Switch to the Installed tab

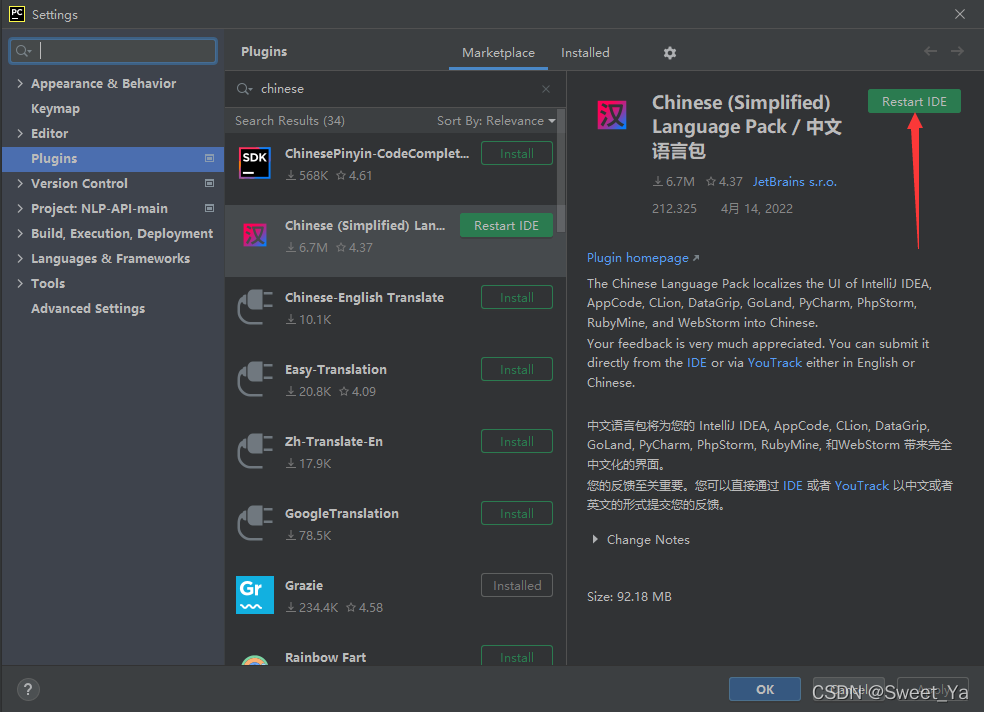coord(585,53)
